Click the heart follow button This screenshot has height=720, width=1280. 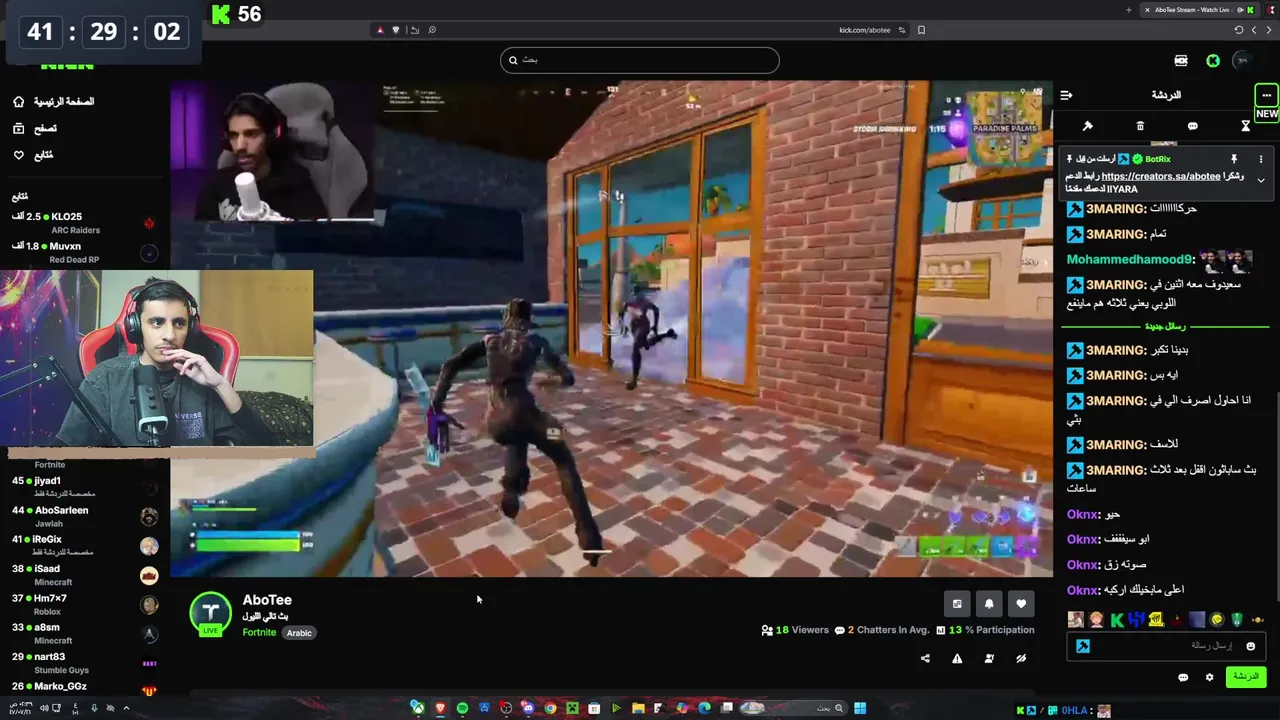click(x=1020, y=603)
